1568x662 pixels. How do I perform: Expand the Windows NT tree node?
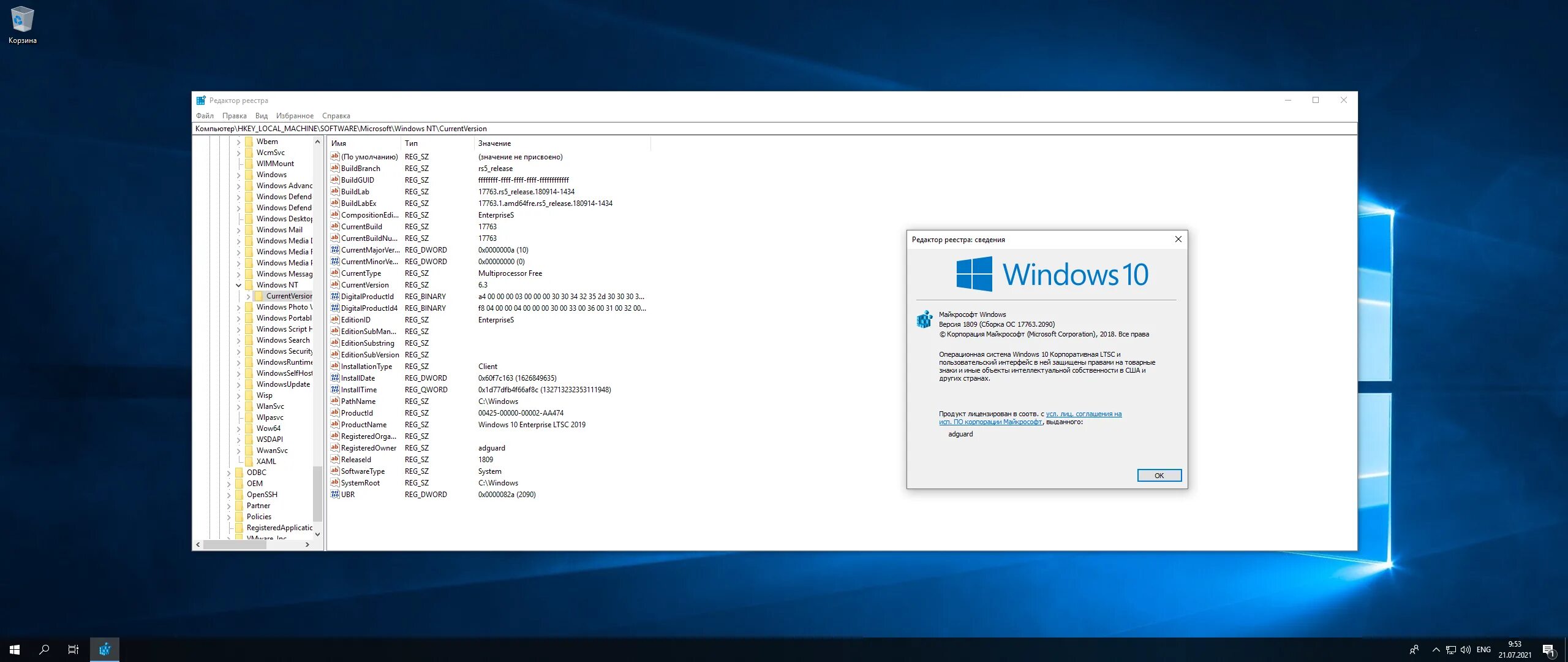239,285
